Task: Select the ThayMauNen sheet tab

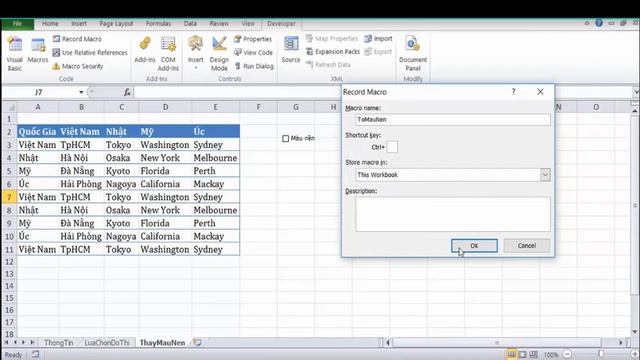Action: pyautogui.click(x=162, y=343)
